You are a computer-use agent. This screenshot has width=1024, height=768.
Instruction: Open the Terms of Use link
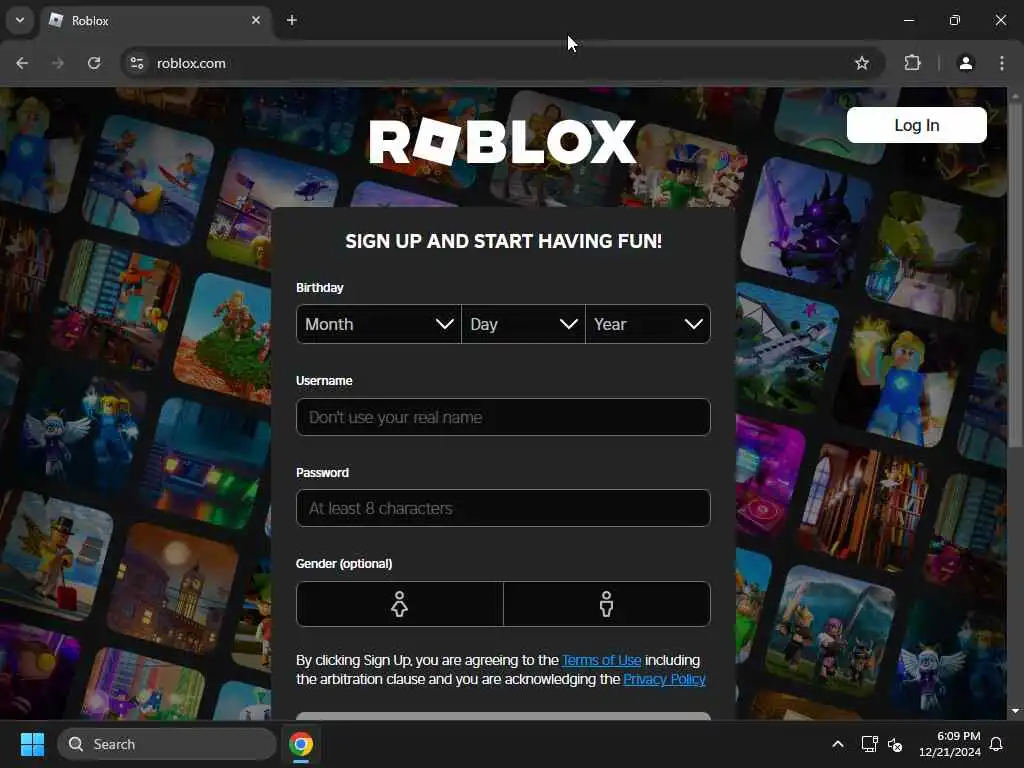[x=601, y=660]
